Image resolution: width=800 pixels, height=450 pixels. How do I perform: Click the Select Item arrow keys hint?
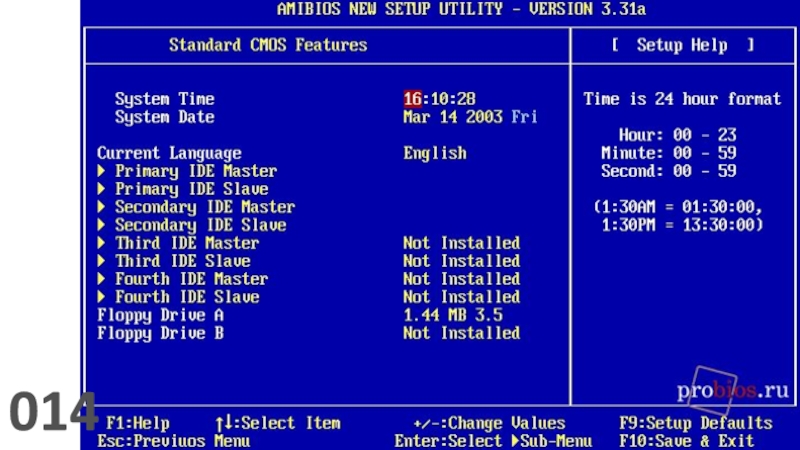[277, 423]
